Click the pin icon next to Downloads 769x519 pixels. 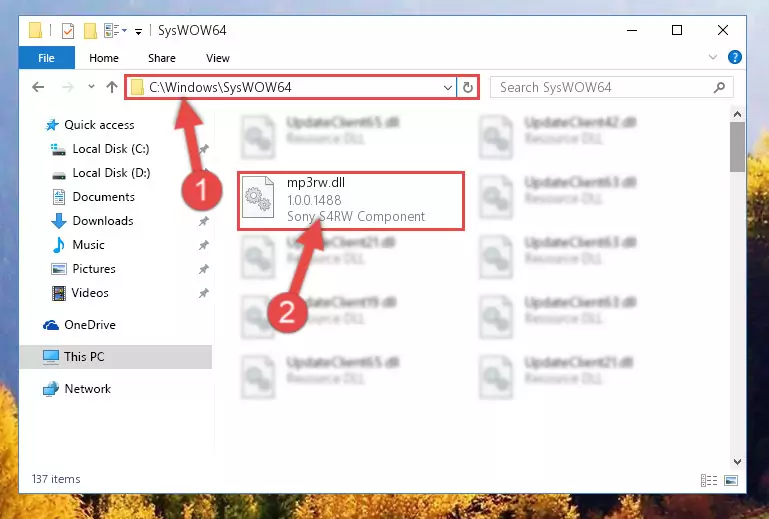[x=204, y=221]
